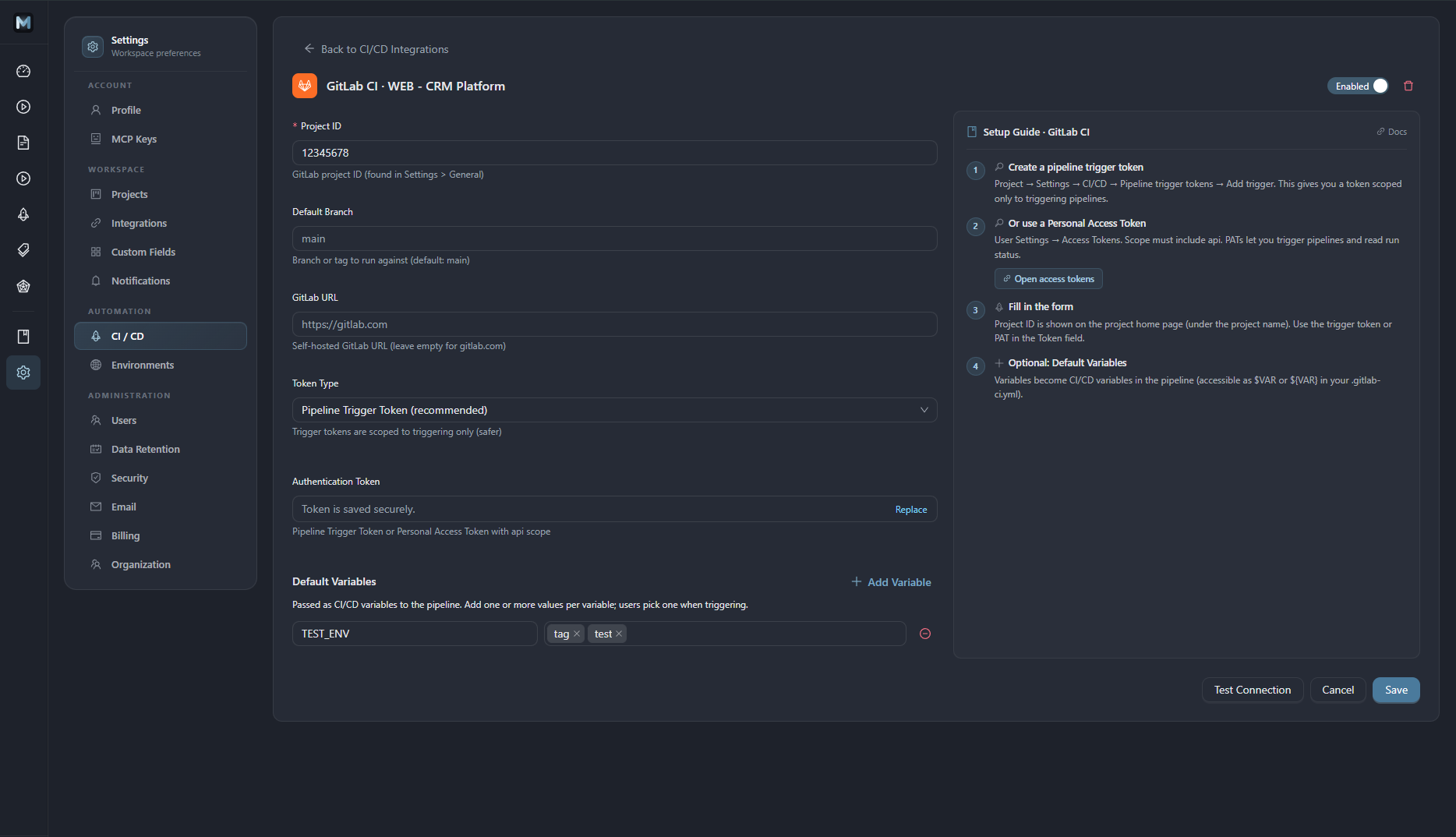Select CI / CD in the settings menu

point(161,336)
